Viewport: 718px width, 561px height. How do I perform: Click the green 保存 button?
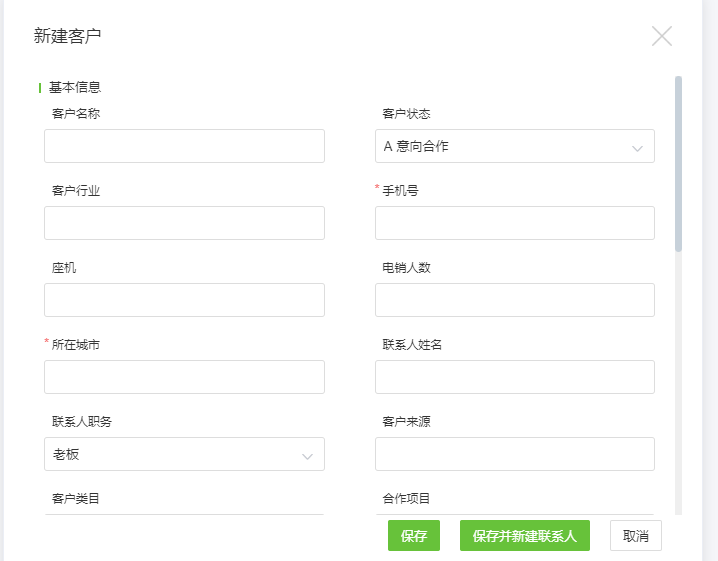click(414, 535)
